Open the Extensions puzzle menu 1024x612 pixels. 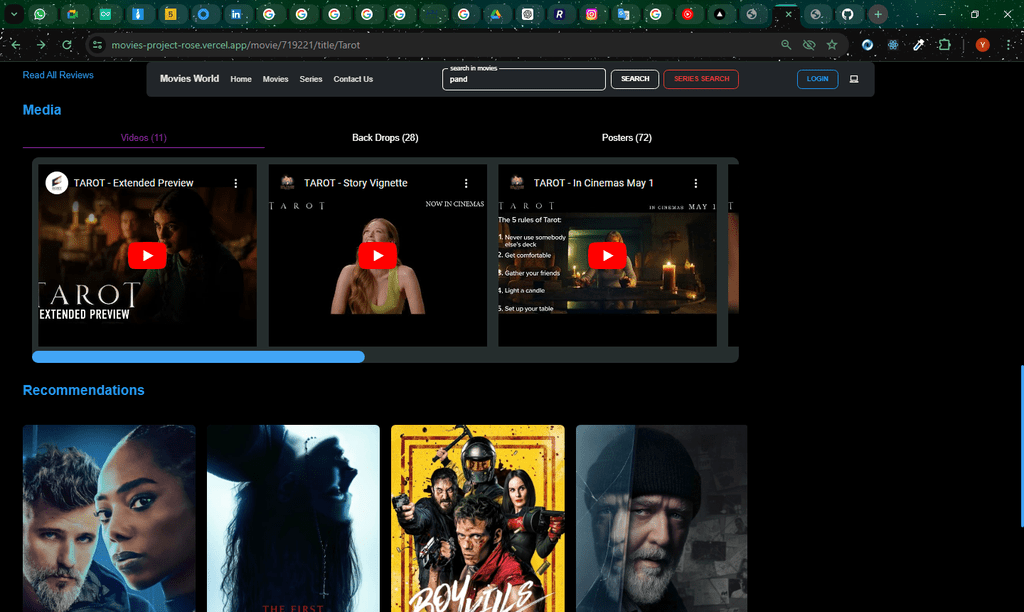944,45
